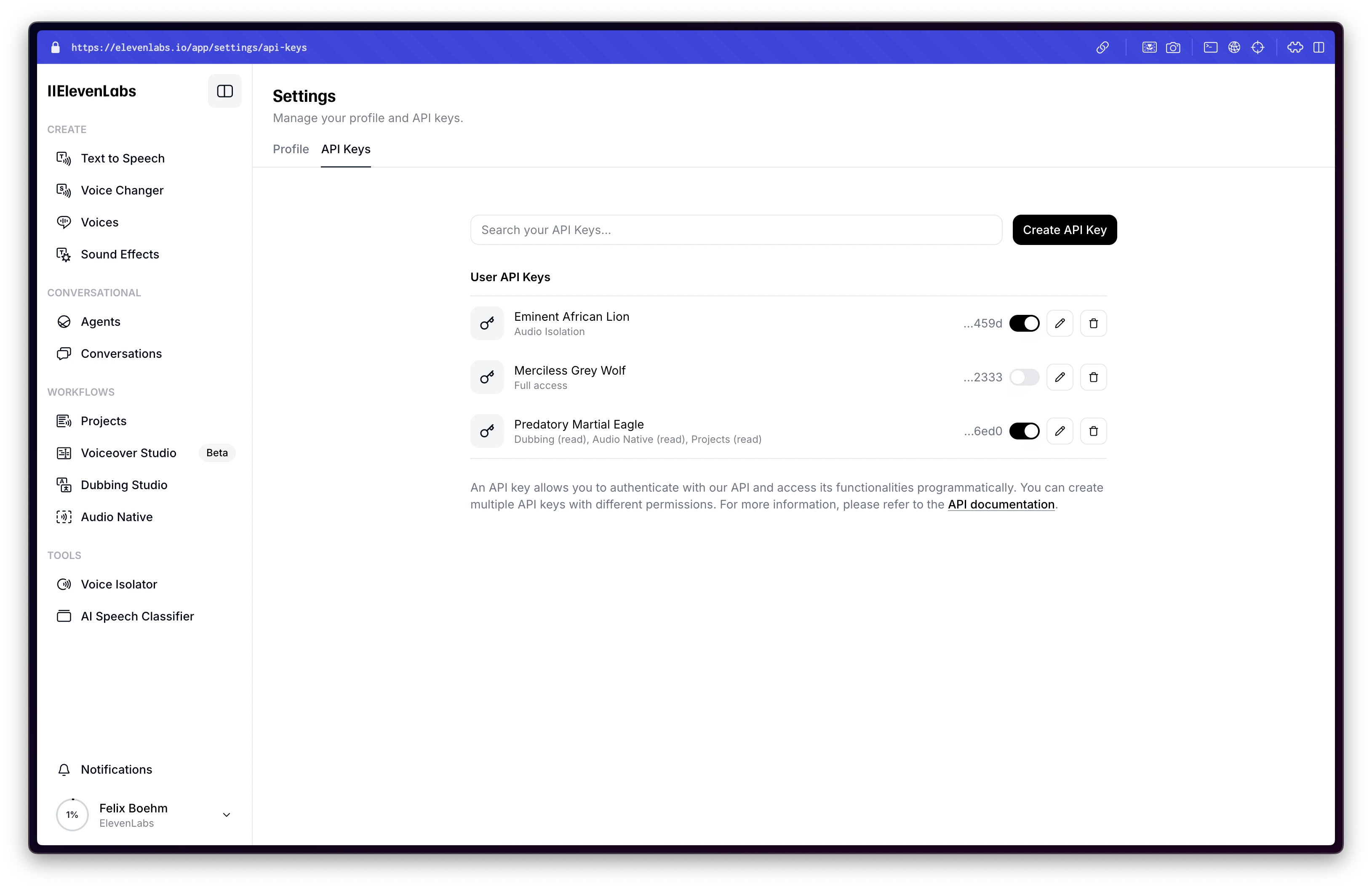Disable the Predatory Martial Eagle API key
The width and height of the screenshot is (1372, 889).
coord(1024,430)
